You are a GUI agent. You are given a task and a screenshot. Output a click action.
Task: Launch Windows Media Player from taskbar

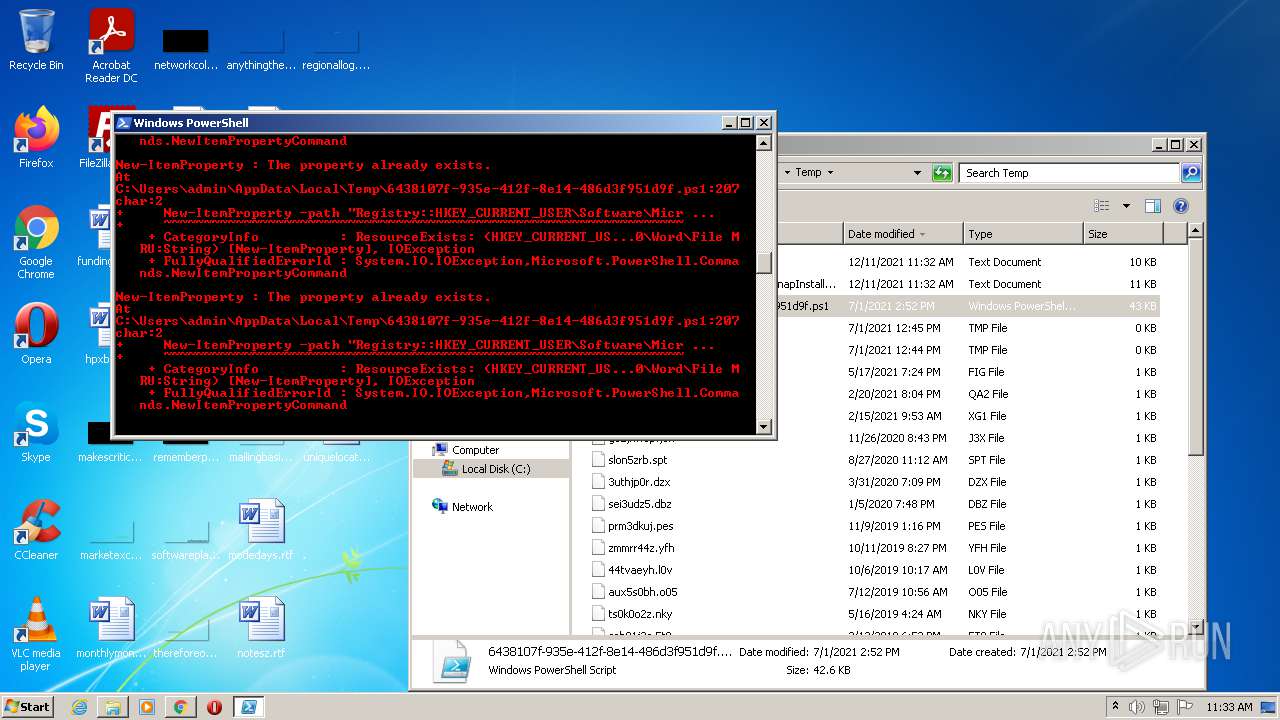tap(147, 707)
